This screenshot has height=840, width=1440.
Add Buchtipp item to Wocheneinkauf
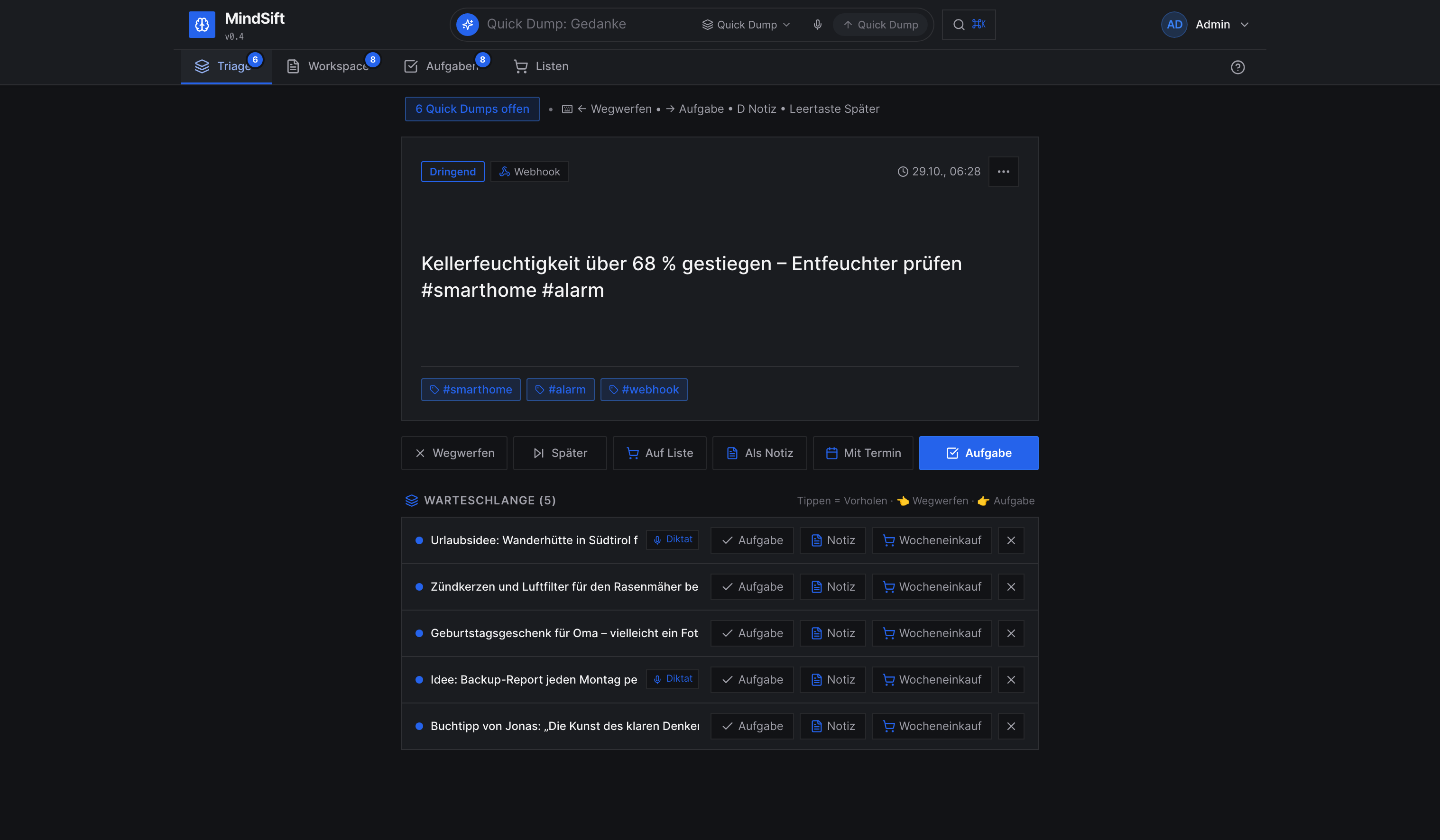(932, 726)
